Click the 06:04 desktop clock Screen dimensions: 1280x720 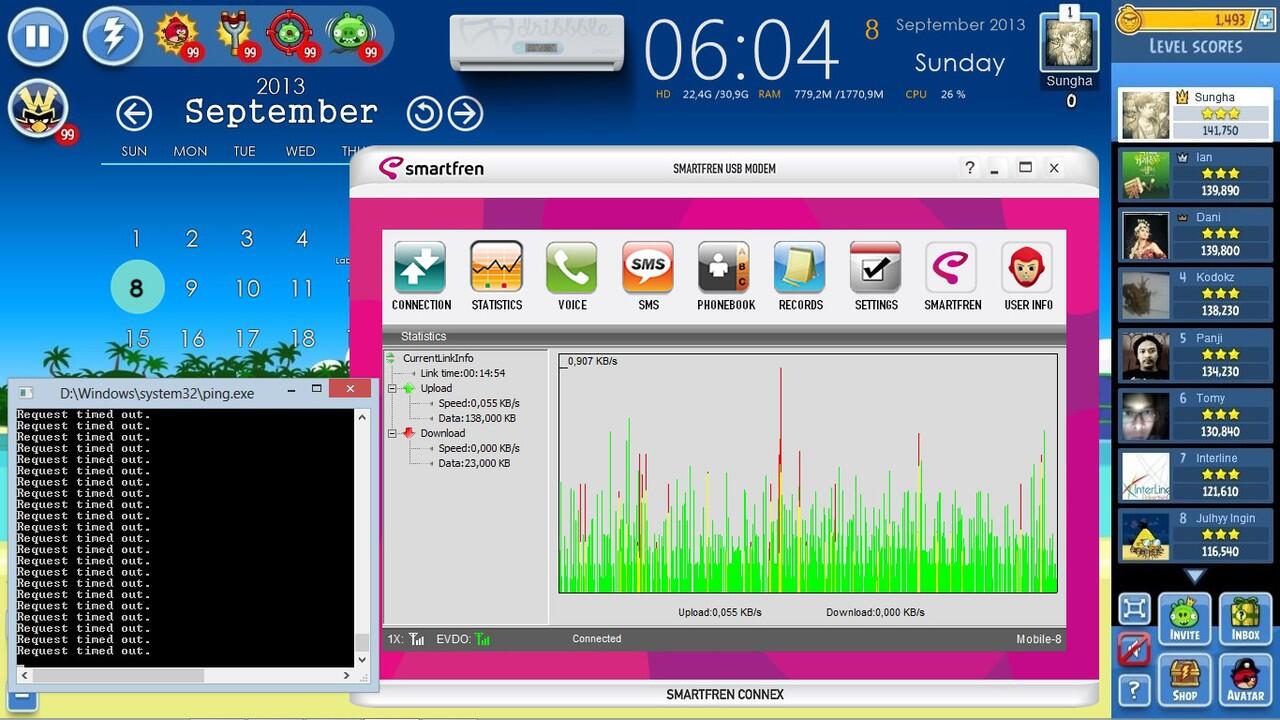pyautogui.click(x=741, y=49)
